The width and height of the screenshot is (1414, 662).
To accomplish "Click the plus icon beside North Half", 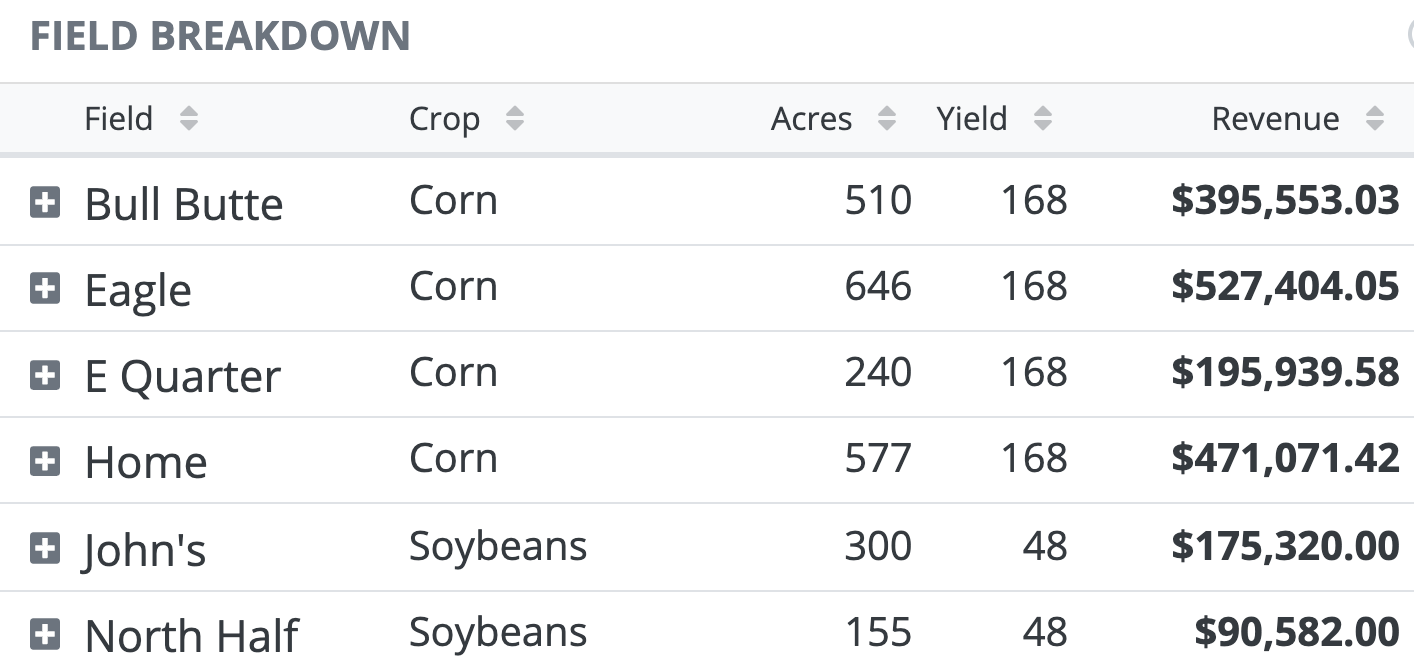I will click(x=45, y=634).
